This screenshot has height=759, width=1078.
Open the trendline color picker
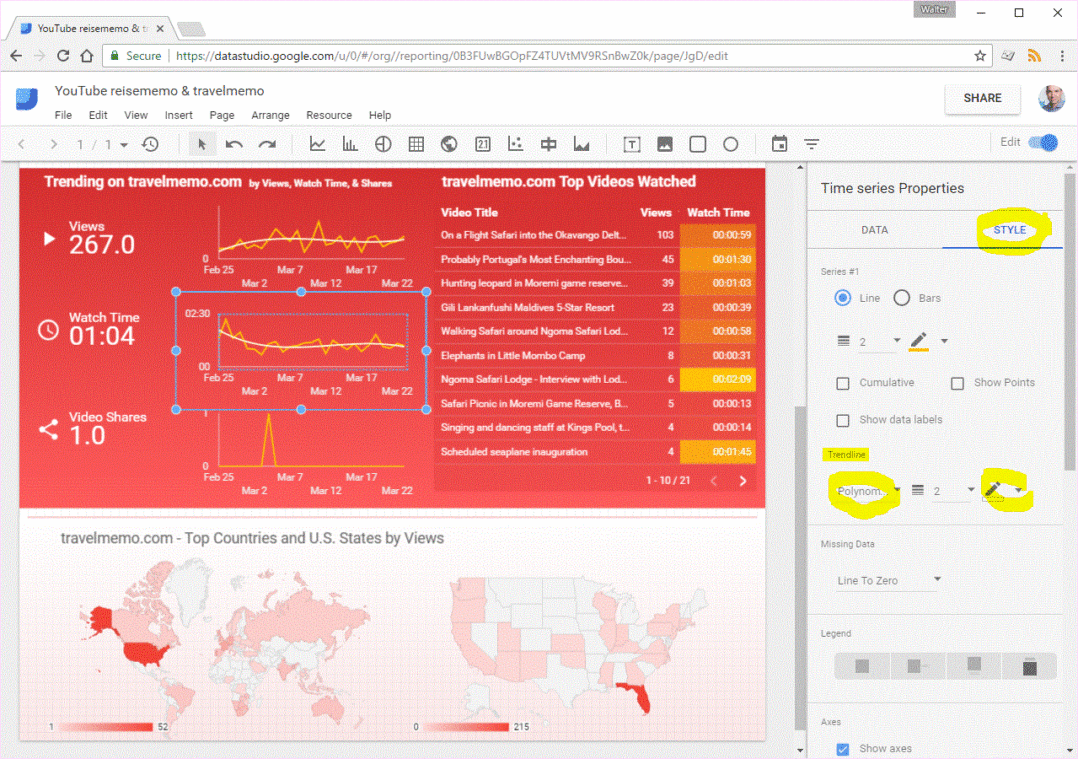(x=1002, y=490)
